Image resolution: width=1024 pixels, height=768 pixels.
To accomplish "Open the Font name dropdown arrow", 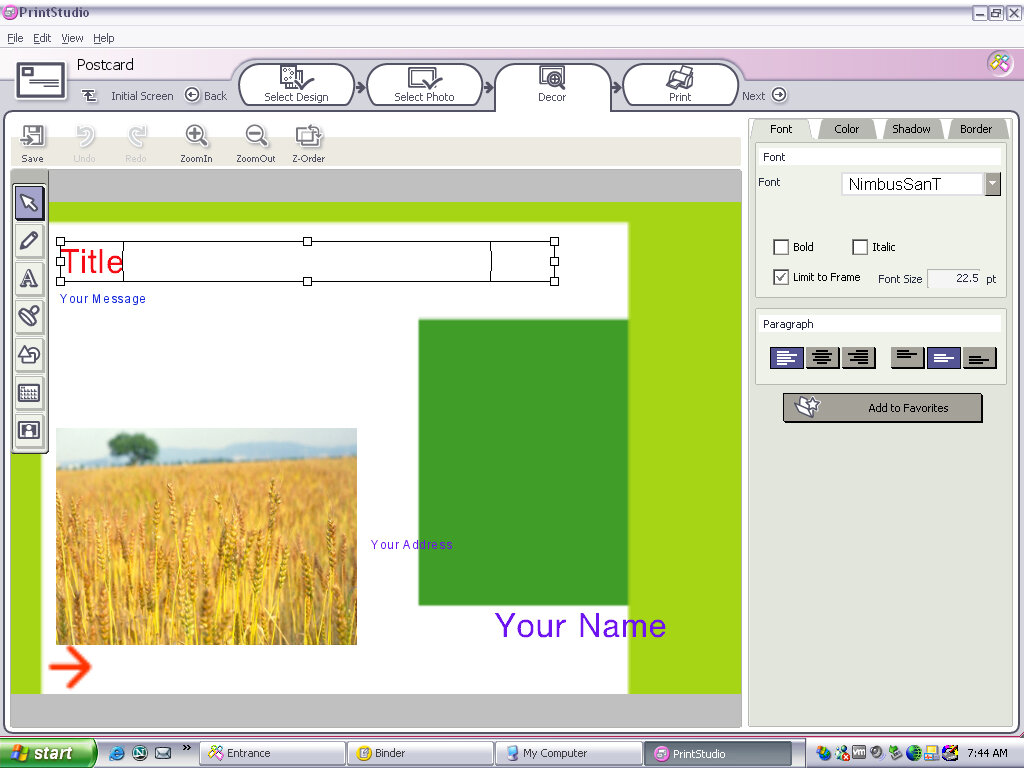I will 992,184.
